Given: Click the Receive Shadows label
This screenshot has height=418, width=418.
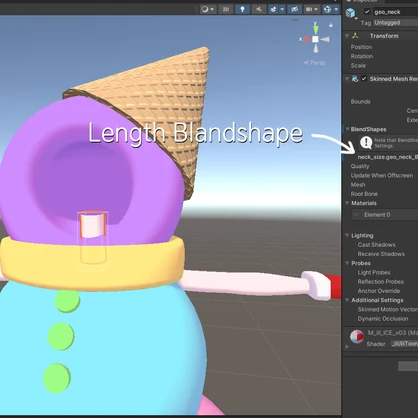Looking at the screenshot, I should coord(381,254).
